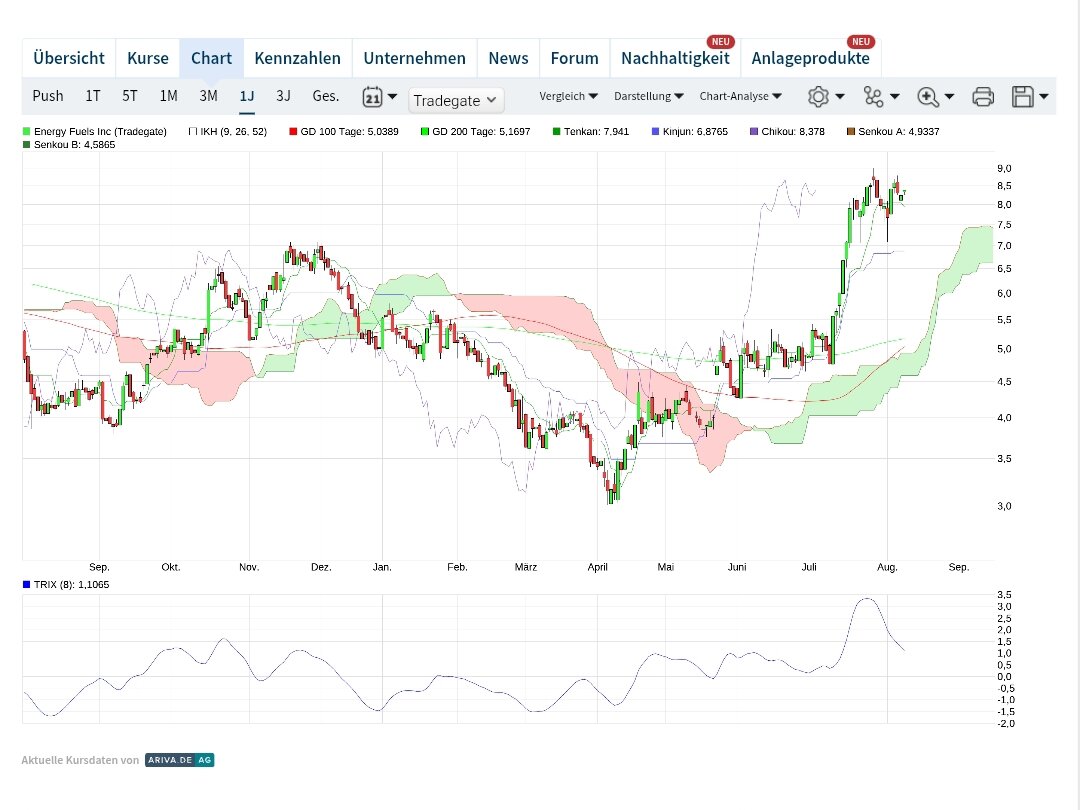Open the Forum tab

pos(574,58)
